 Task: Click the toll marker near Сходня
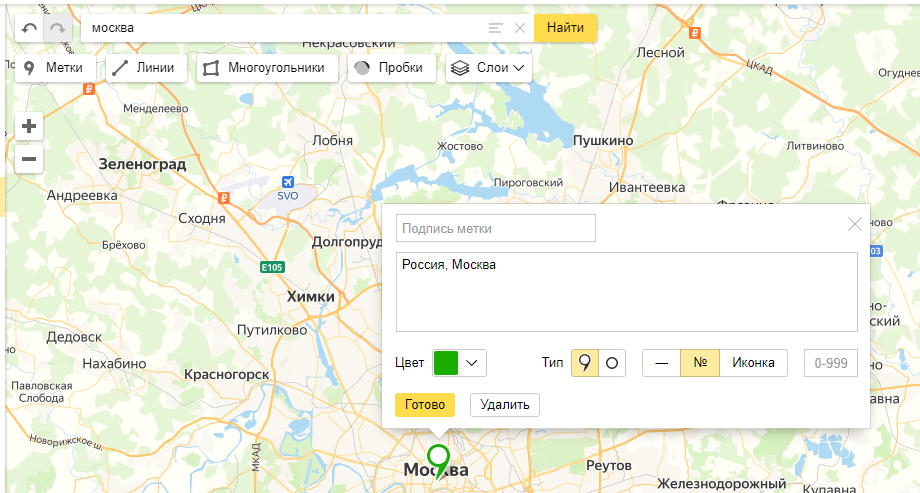[224, 198]
